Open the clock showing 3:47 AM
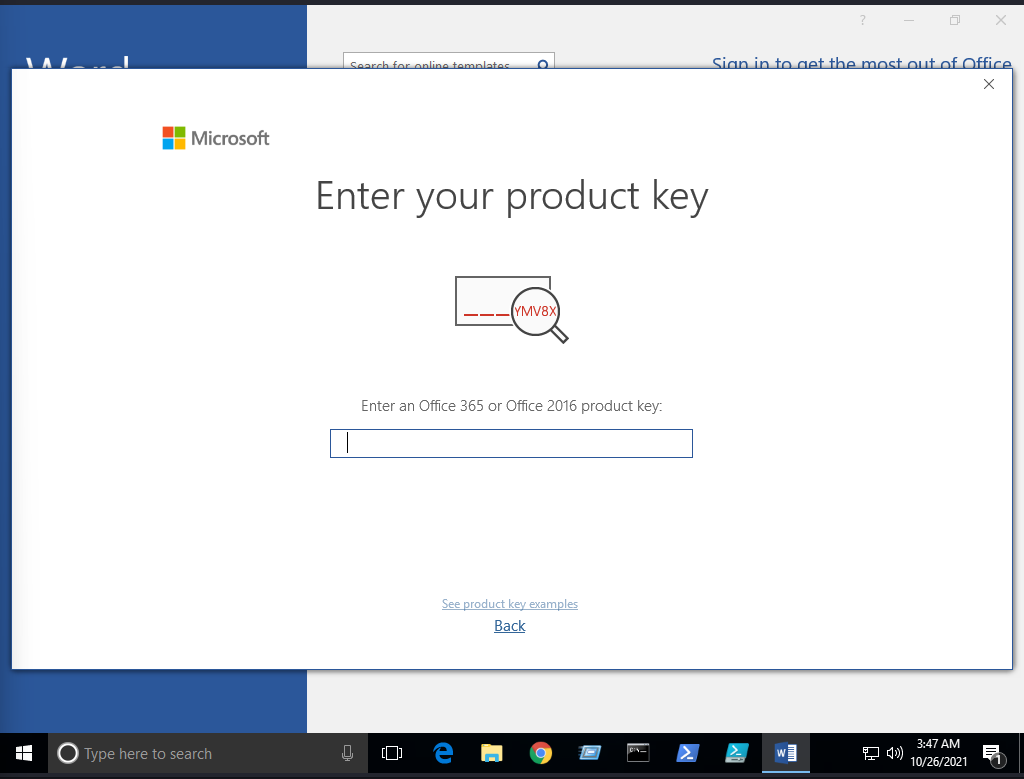This screenshot has height=779, width=1024. 938,753
